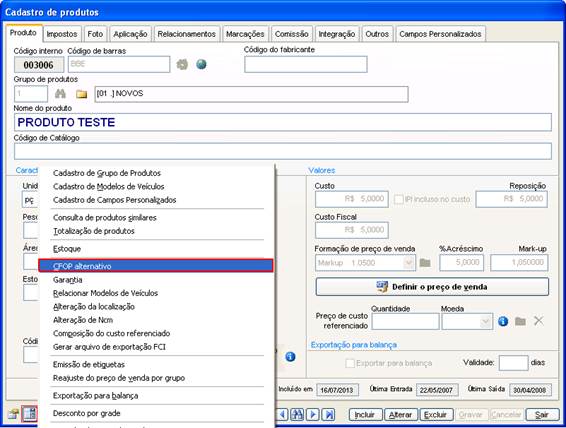This screenshot has height=428, width=566.
Task: Choose Emissão de etiquetas
Action: (x=156, y=364)
